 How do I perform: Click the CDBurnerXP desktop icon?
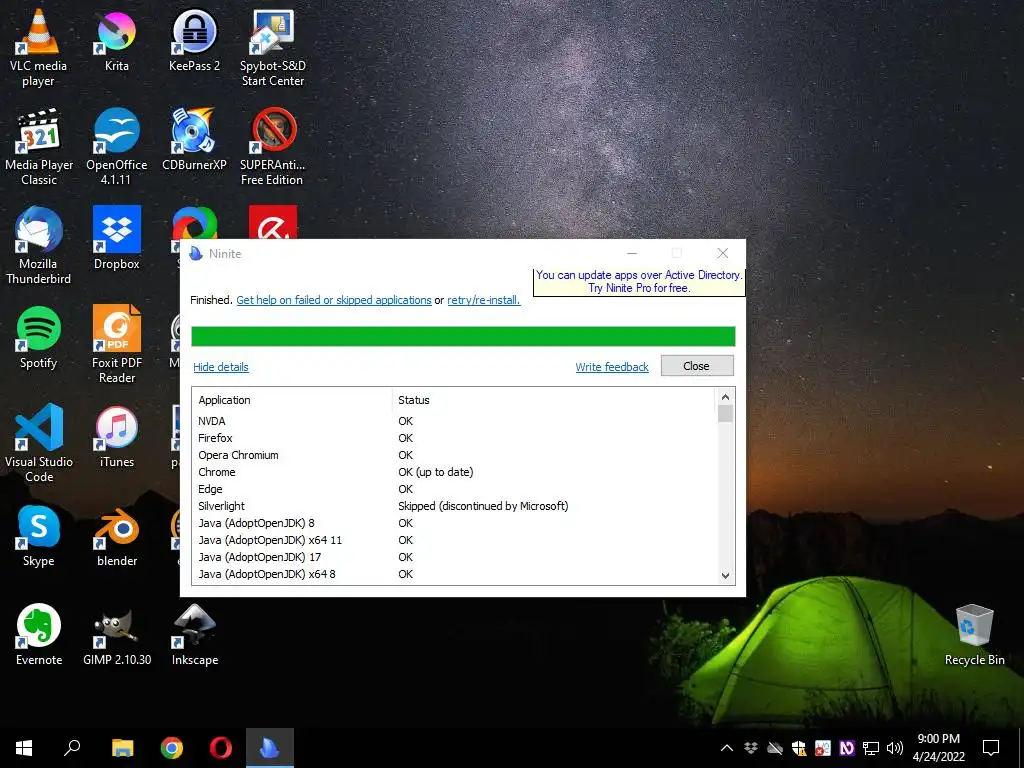[195, 140]
